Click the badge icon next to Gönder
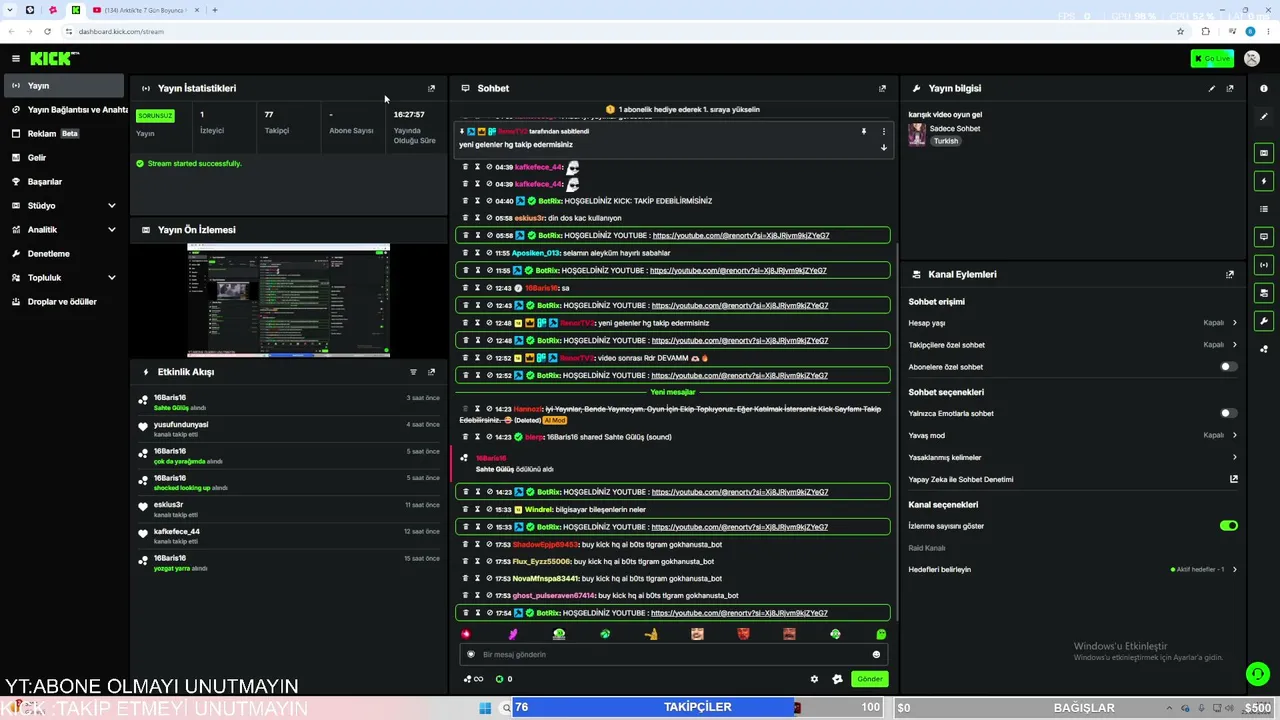This screenshot has height=720, width=1280. pos(837,679)
